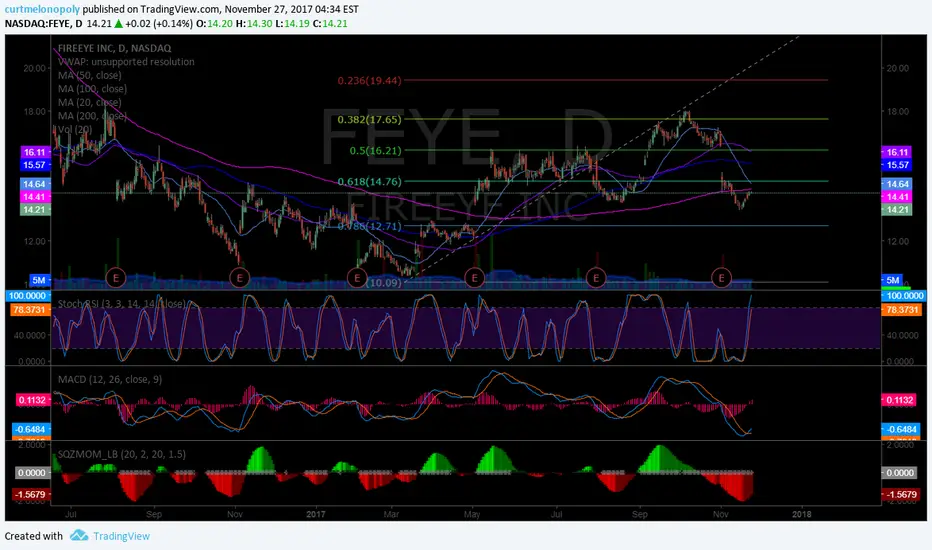Click the 'Vol (20)' volume indicator label
This screenshot has height=550, width=932.
coord(75,129)
